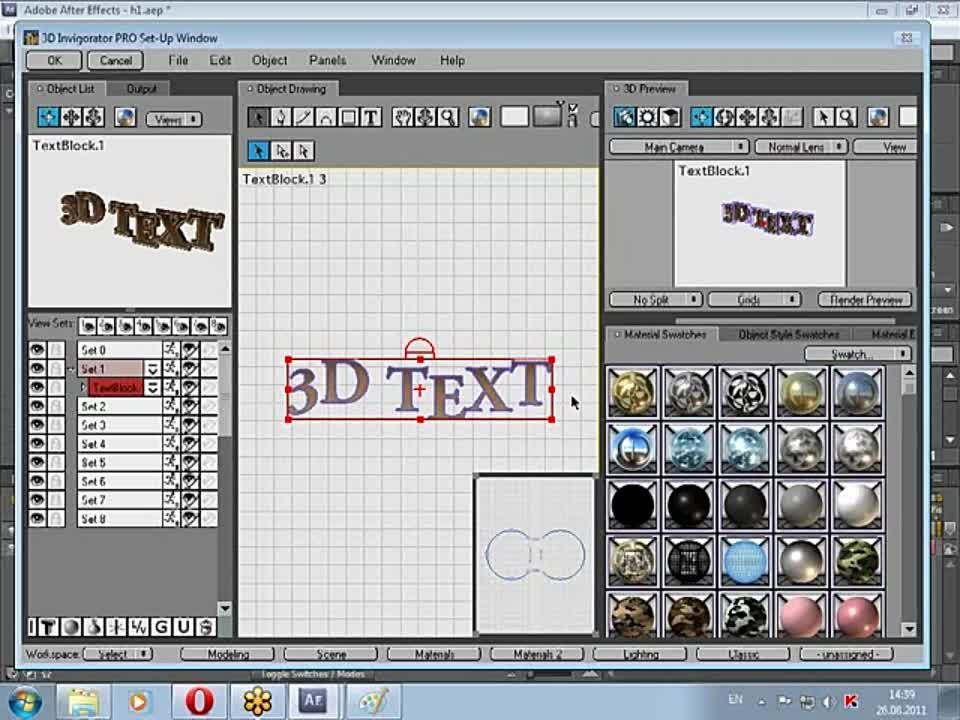This screenshot has width=960, height=720.
Task: Choose the Rectangle shape drawing tool
Action: (349, 117)
